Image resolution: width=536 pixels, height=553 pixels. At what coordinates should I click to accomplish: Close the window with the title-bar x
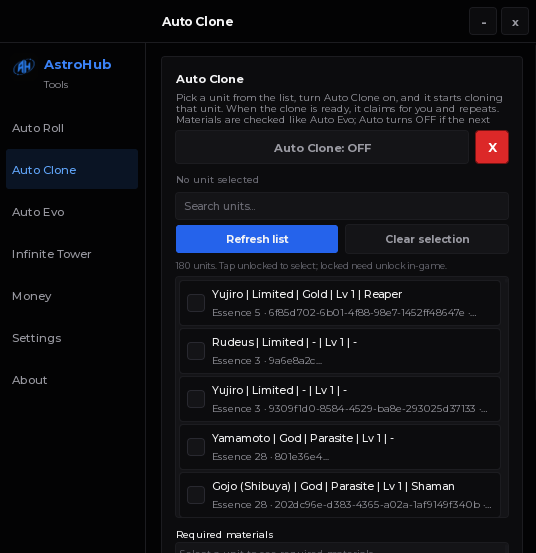(515, 22)
